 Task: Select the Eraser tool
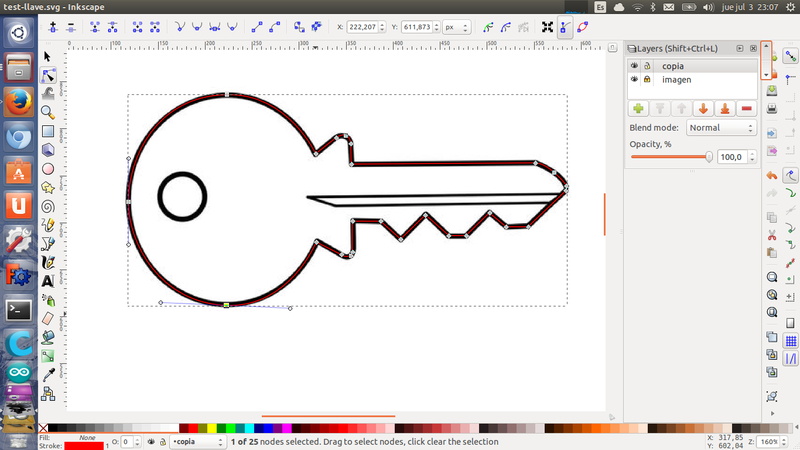(47, 318)
